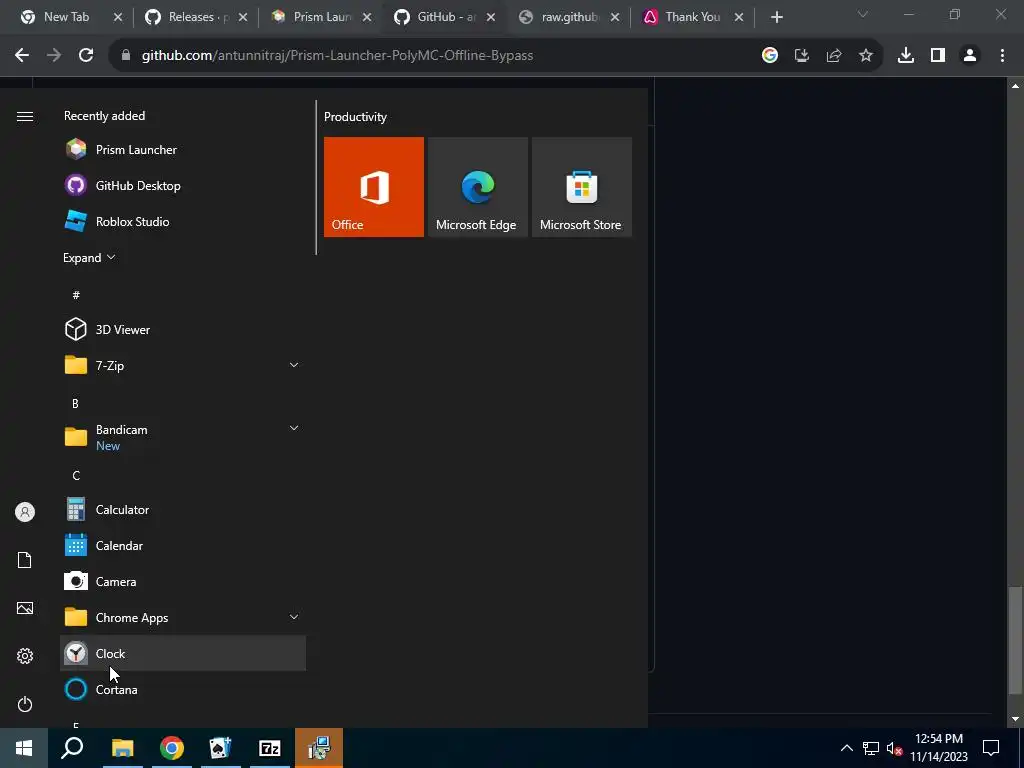Open the Microsoft Edge tile
The image size is (1024, 768).
[x=477, y=187]
